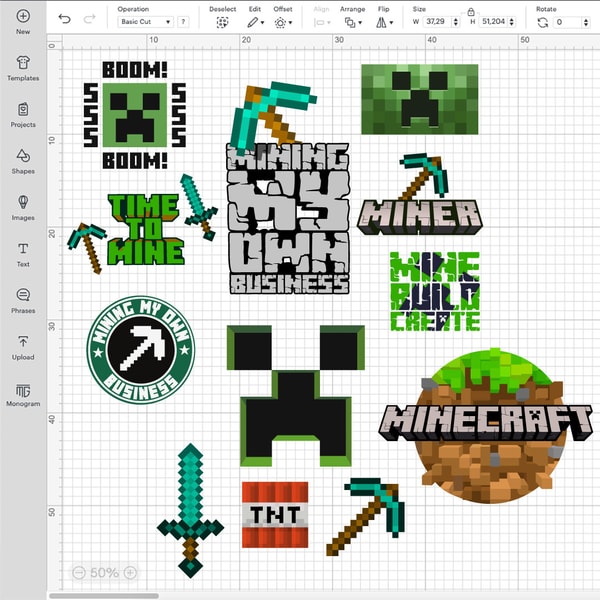The image size is (600, 600).
Task: Open the Projects panel
Action: click(x=23, y=115)
